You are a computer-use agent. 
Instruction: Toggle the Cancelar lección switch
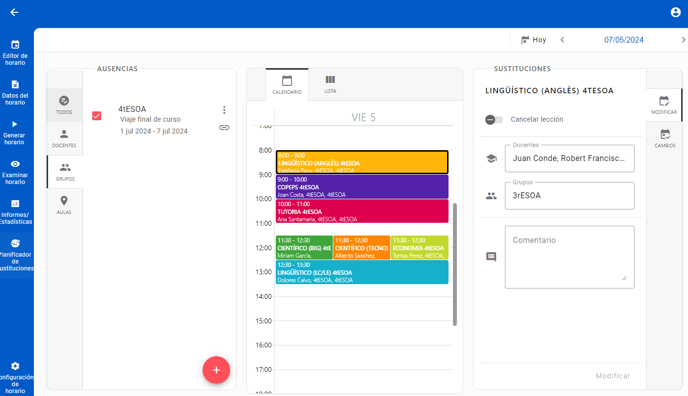pos(494,119)
